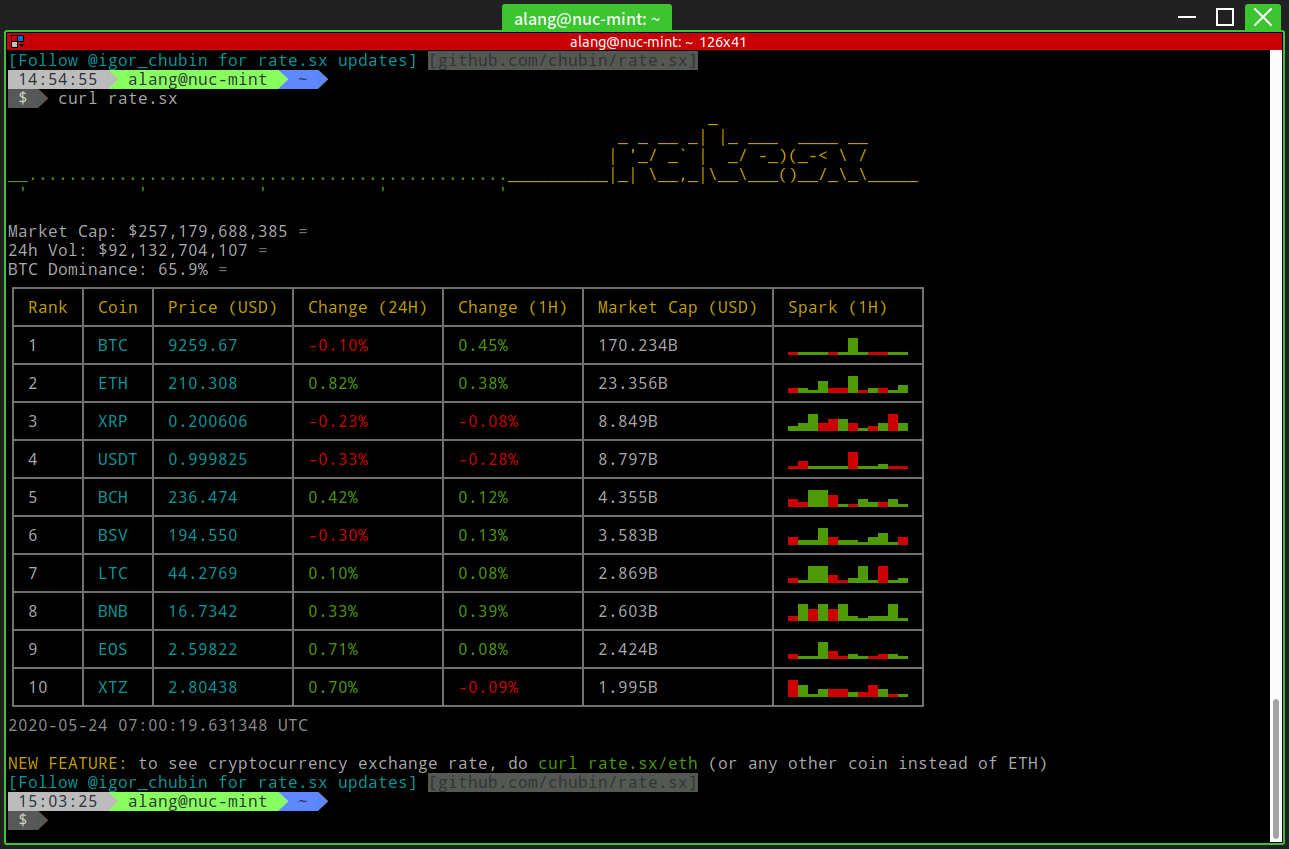Maximize the terminal window
The width and height of the screenshot is (1289, 849).
1225,17
